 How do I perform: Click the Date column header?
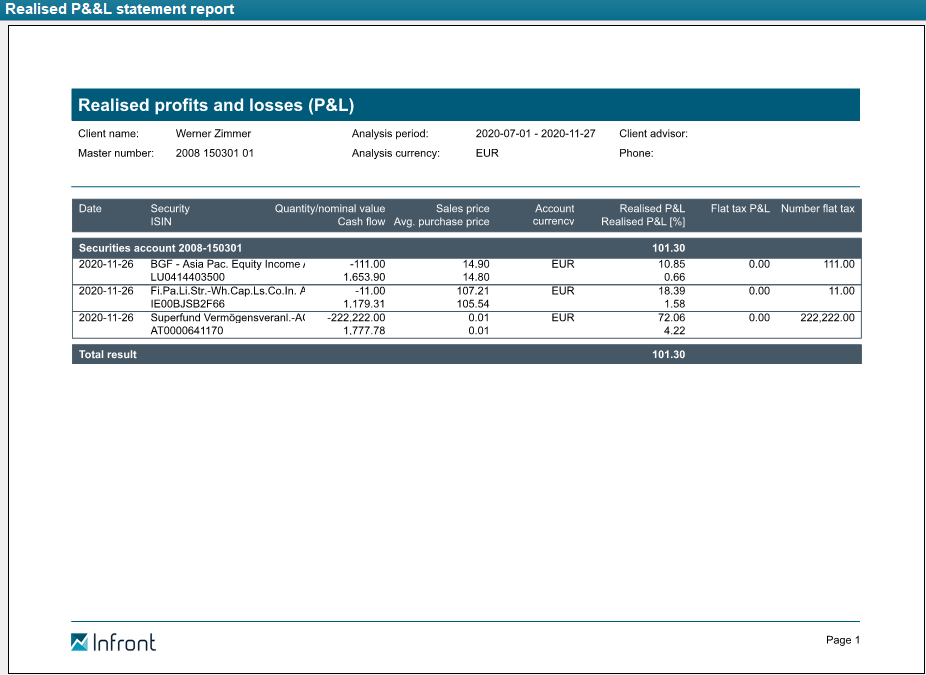[x=90, y=209]
